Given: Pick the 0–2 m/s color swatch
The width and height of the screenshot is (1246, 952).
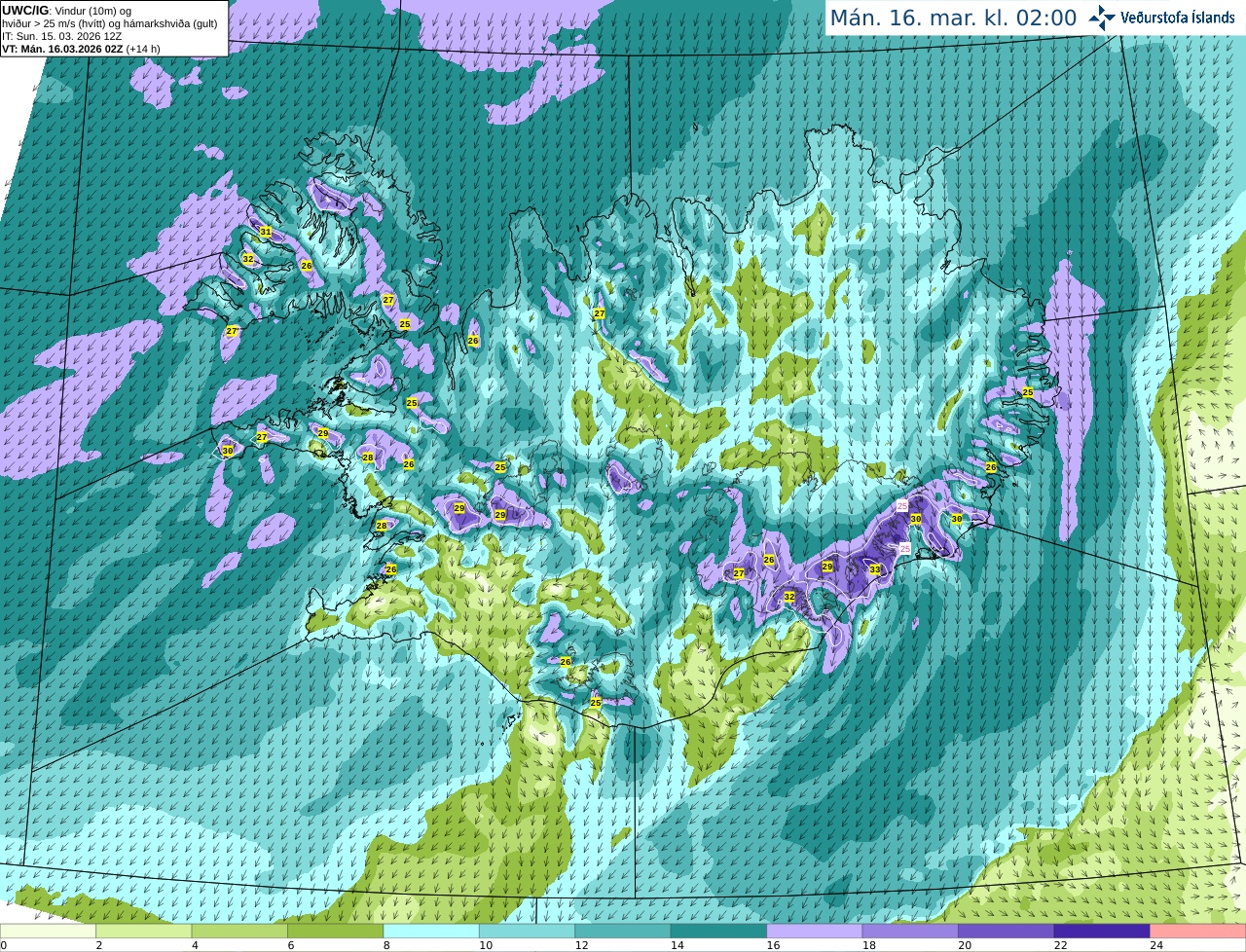Looking at the screenshot, I should click(48, 931).
